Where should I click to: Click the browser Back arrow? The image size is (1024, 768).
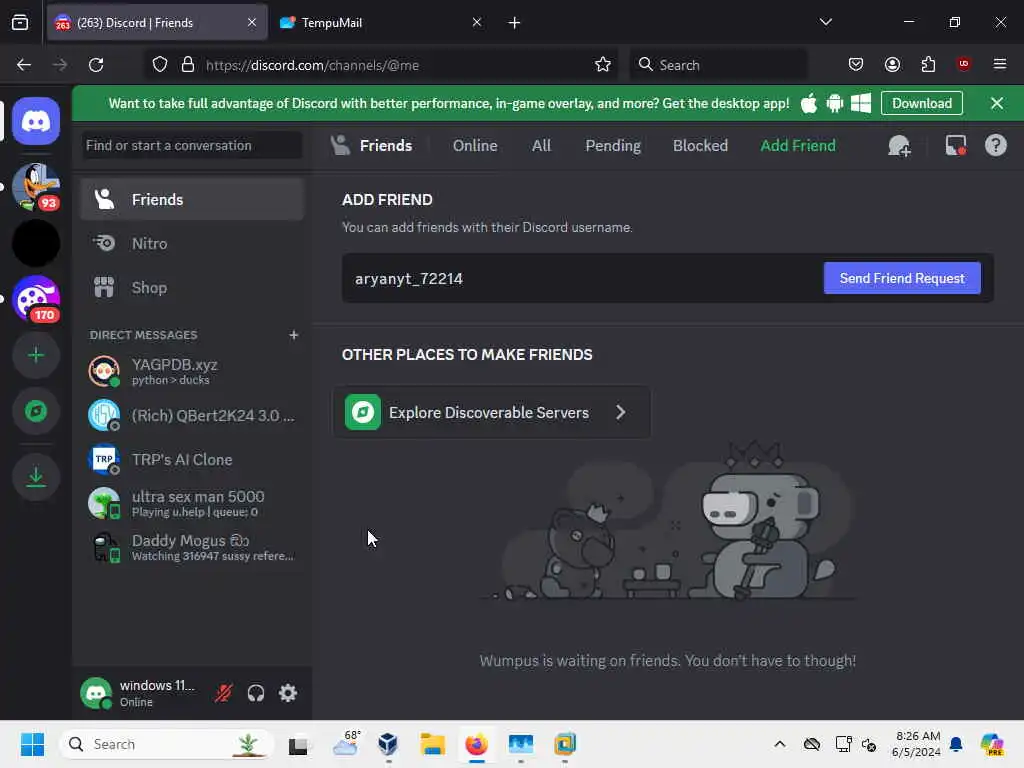24,65
